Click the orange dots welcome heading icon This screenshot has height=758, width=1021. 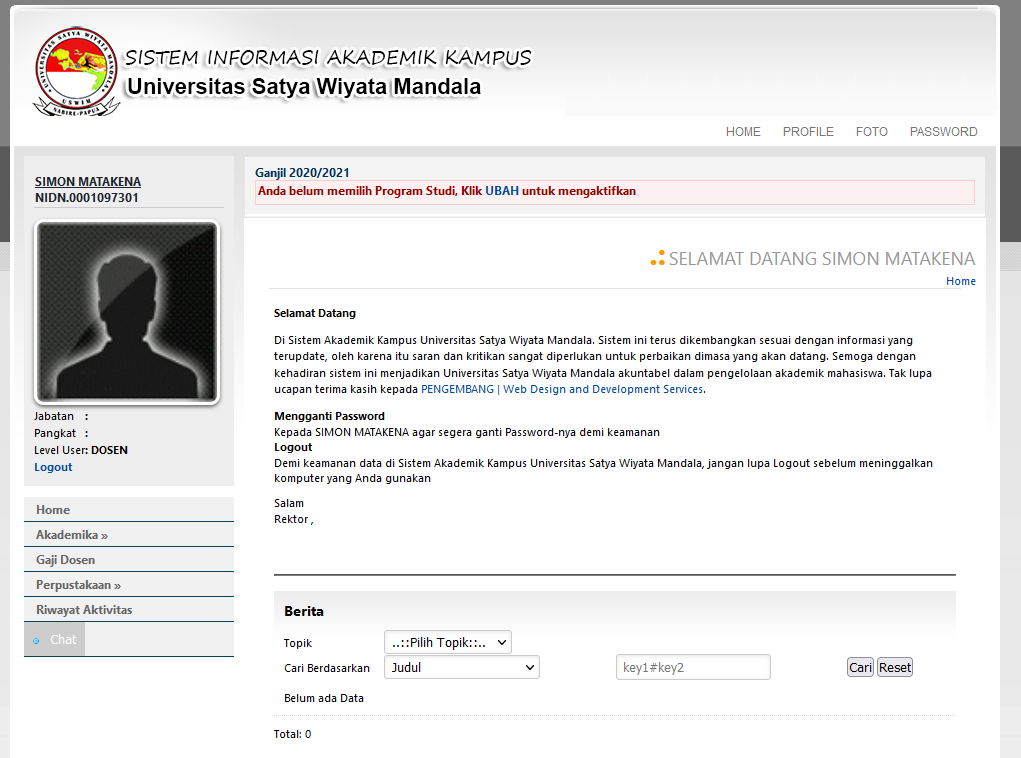pyautogui.click(x=657, y=259)
